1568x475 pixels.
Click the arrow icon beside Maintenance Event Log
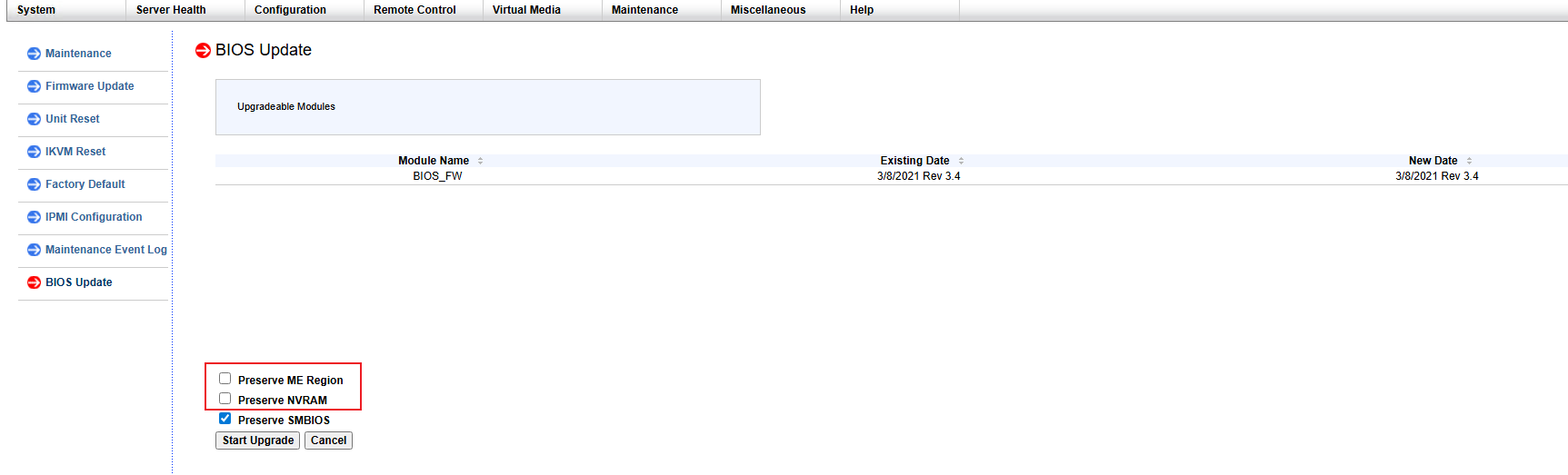[x=34, y=250]
